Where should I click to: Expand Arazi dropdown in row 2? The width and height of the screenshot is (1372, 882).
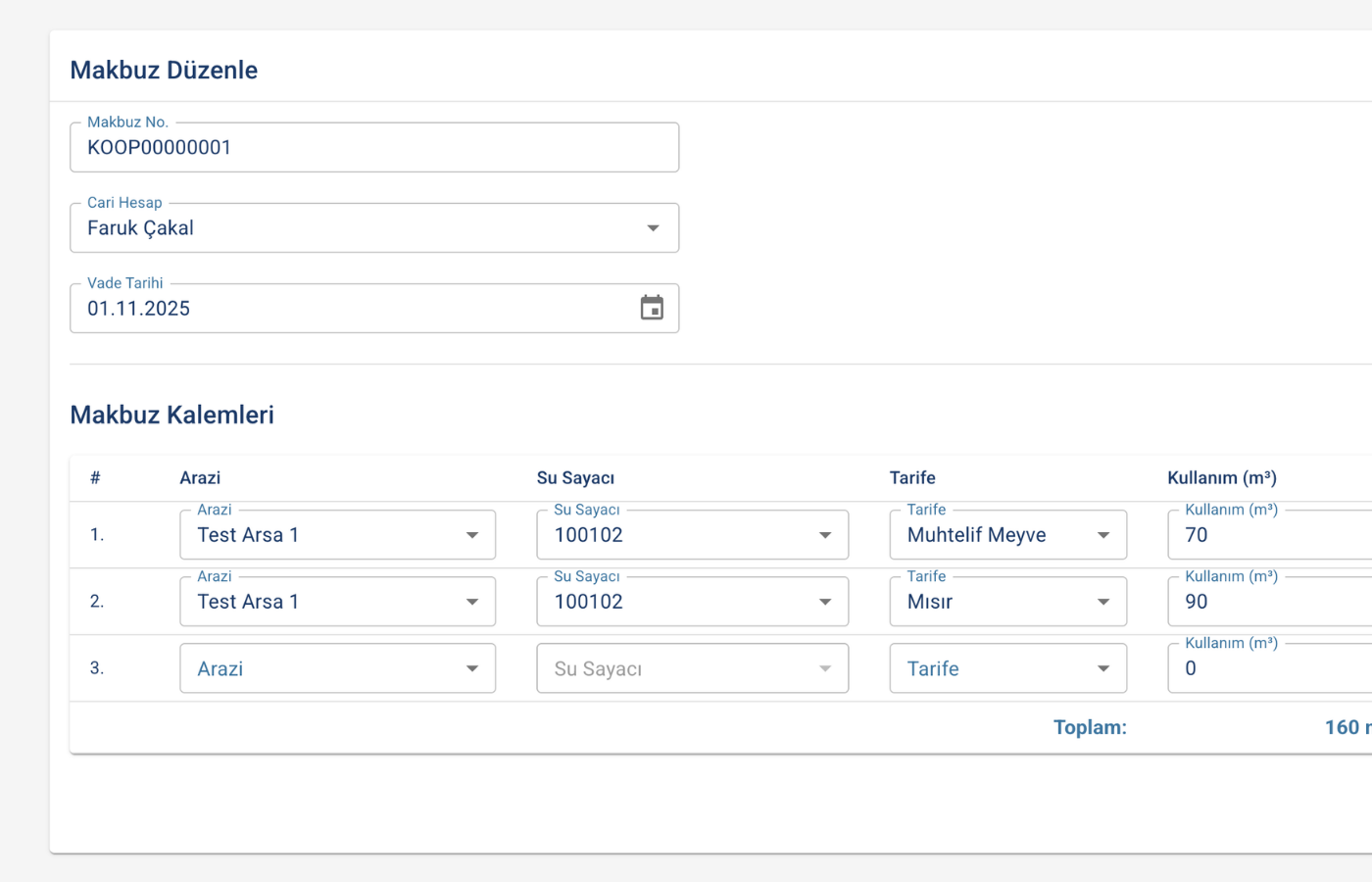[x=337, y=602]
